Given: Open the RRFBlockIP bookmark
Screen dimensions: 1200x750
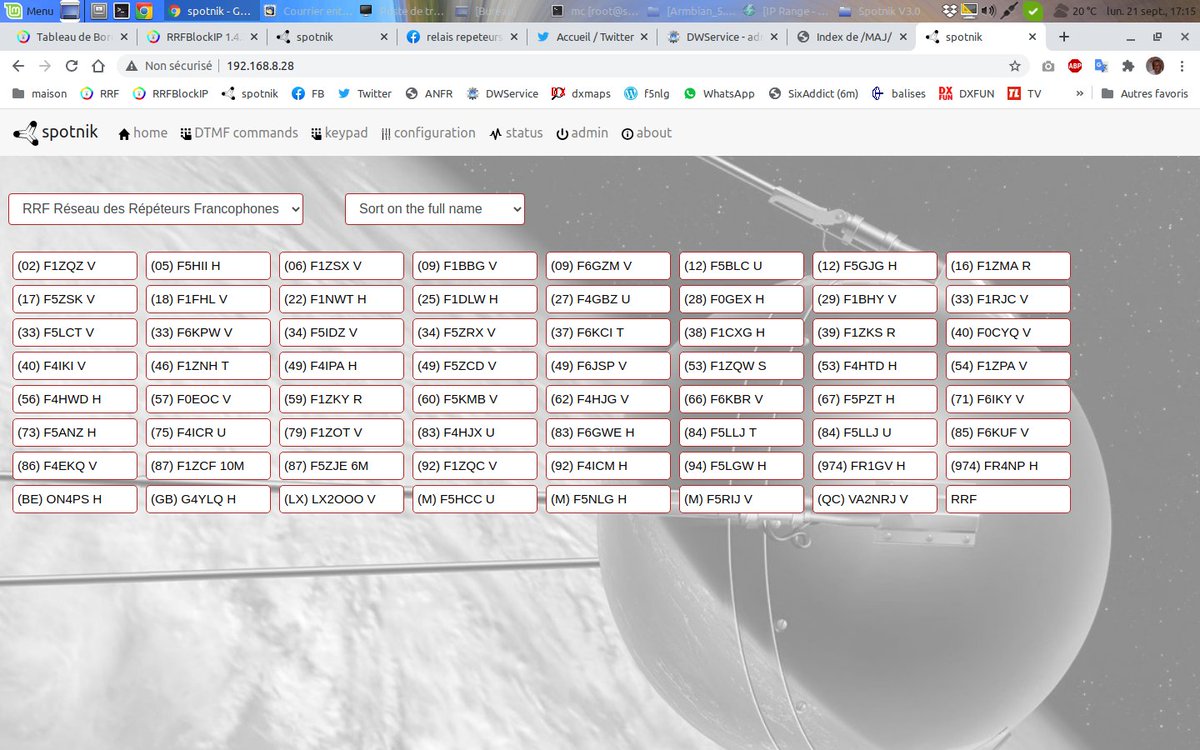Looking at the screenshot, I should click(x=170, y=93).
